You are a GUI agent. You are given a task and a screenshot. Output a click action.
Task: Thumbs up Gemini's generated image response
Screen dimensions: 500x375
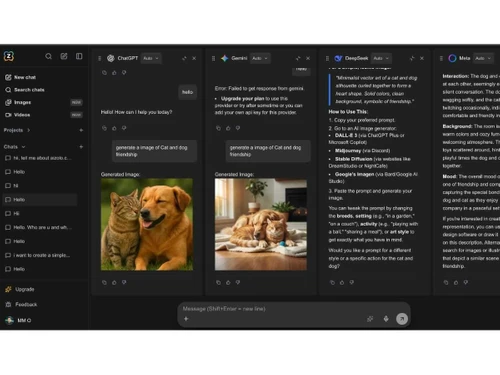coord(228,282)
